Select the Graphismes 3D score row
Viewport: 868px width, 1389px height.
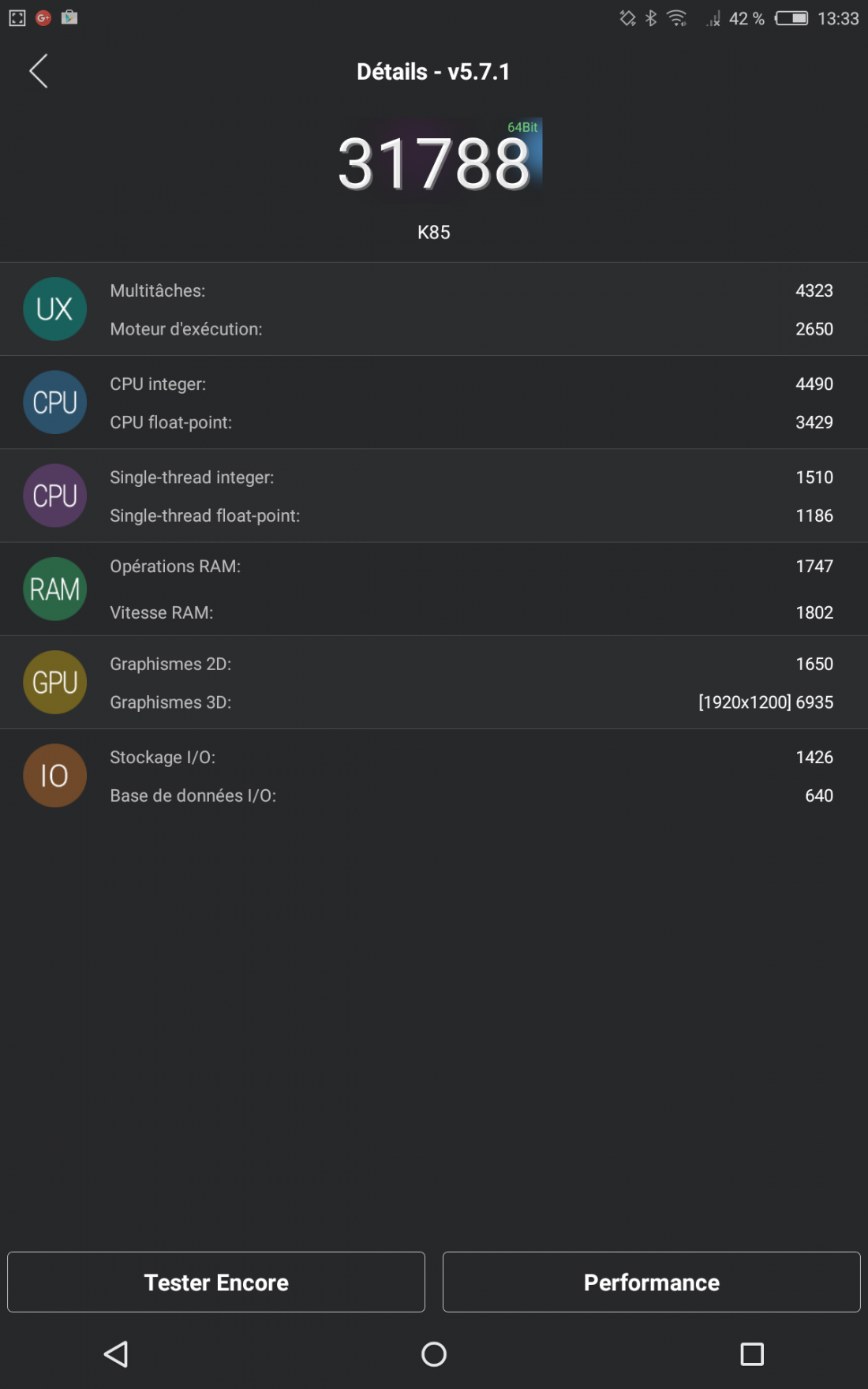click(471, 702)
